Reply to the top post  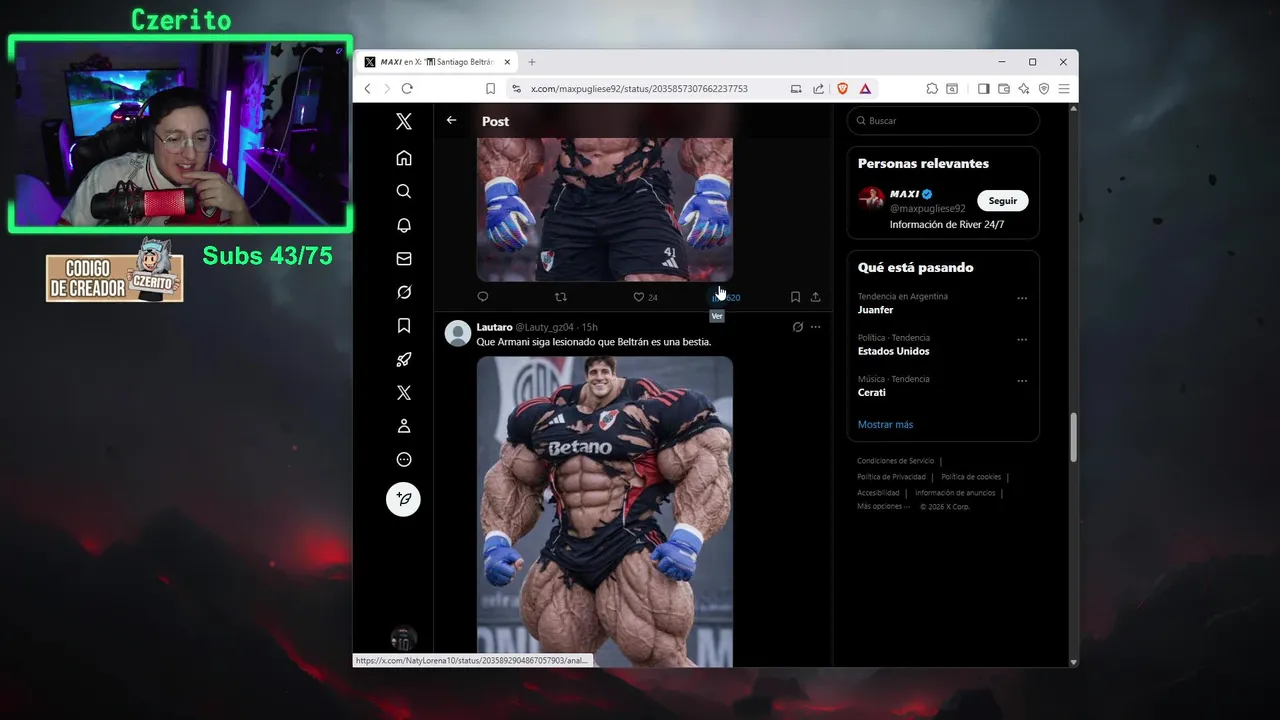tap(483, 297)
